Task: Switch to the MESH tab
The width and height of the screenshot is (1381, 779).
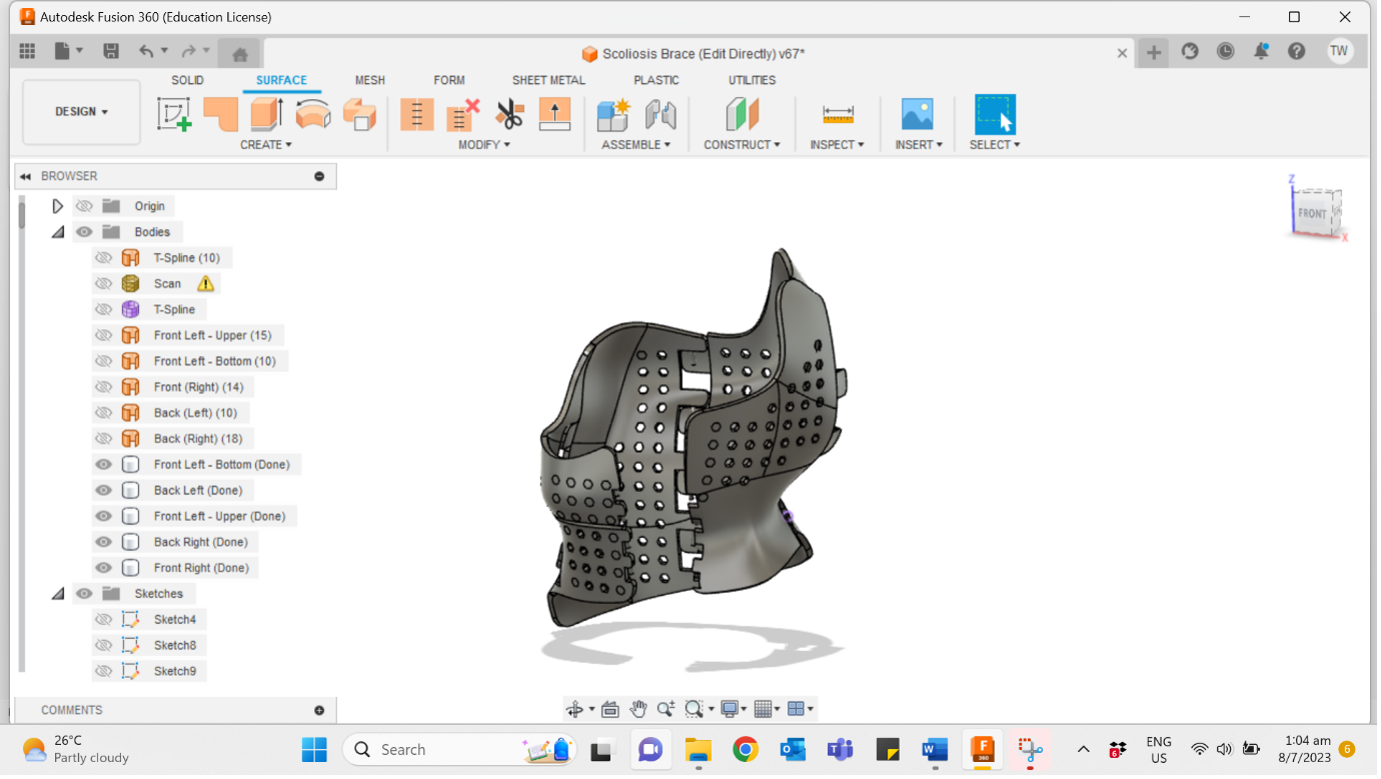Action: click(370, 80)
